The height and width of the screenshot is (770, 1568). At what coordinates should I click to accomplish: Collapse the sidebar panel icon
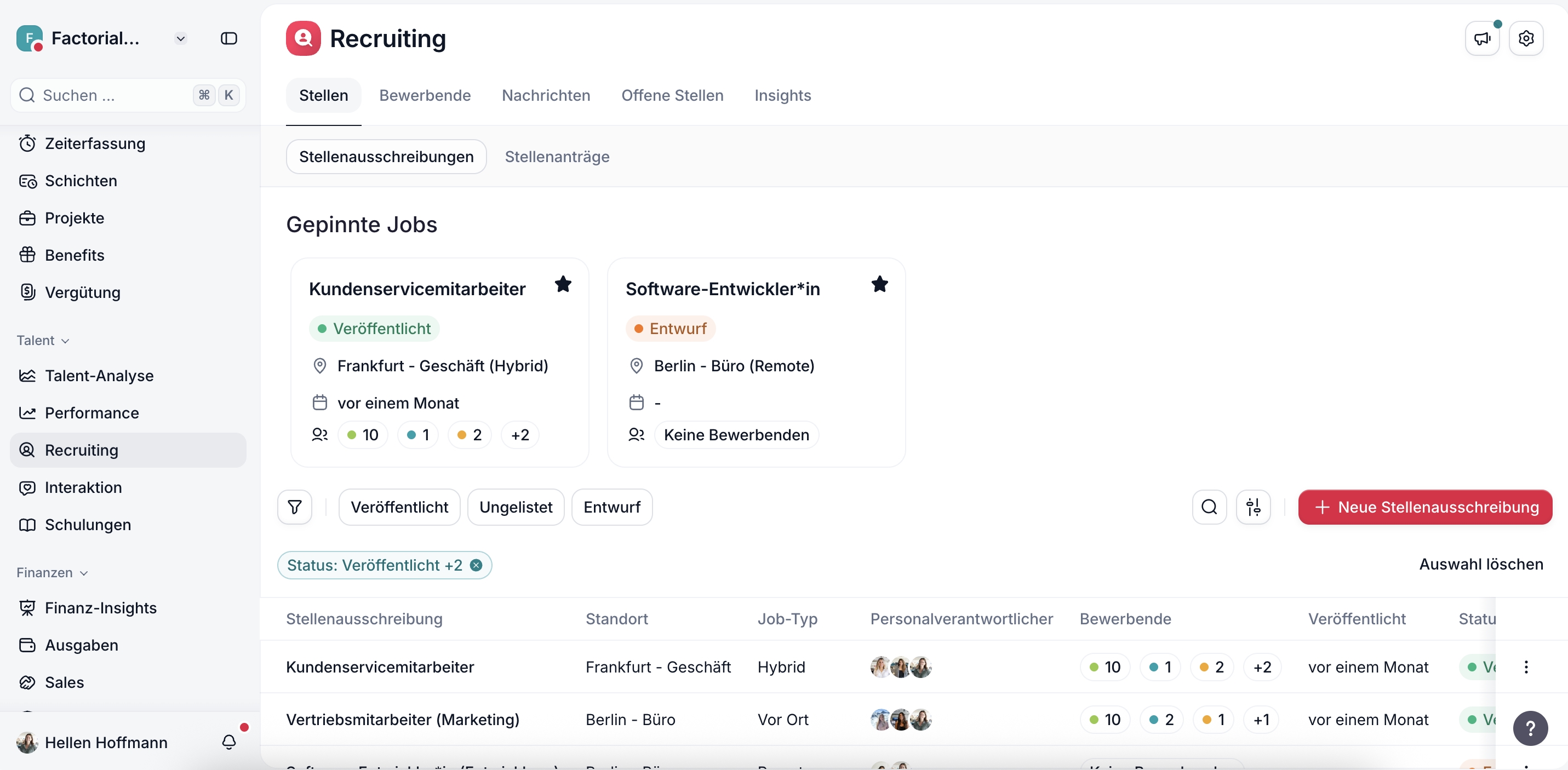[229, 38]
